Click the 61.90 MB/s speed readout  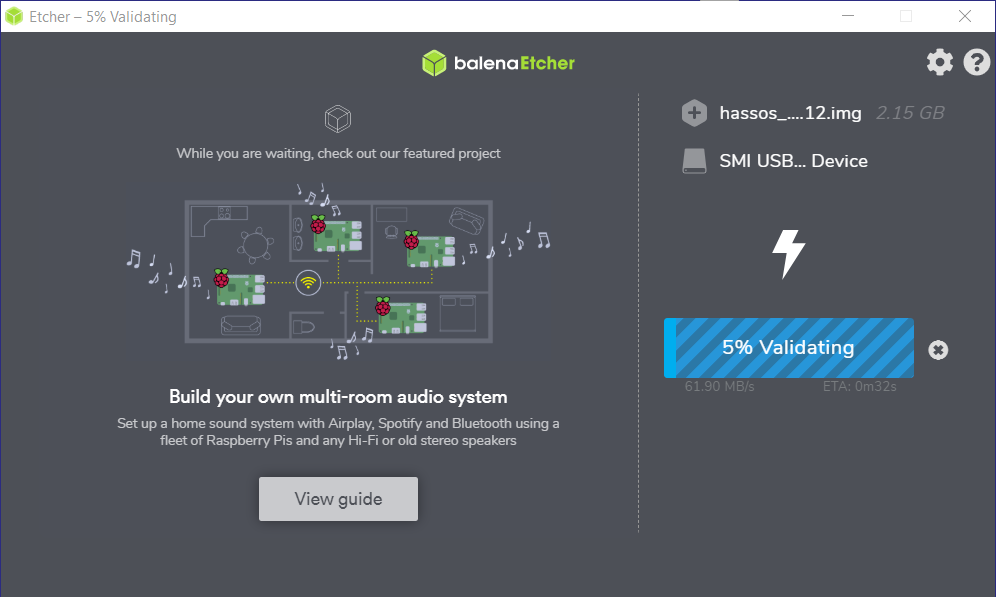click(720, 386)
